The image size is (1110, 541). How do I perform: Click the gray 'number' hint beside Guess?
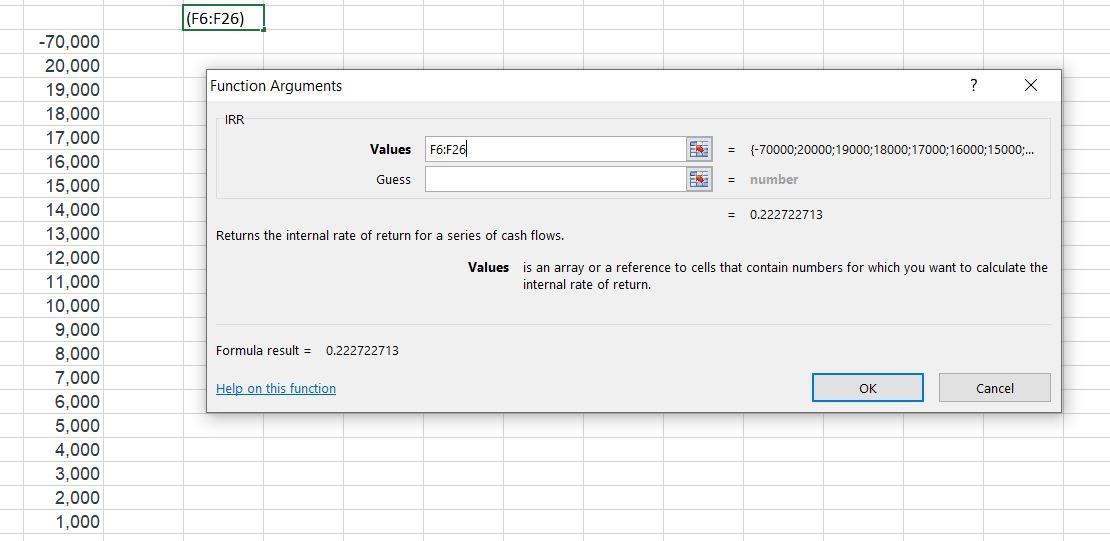click(x=774, y=180)
